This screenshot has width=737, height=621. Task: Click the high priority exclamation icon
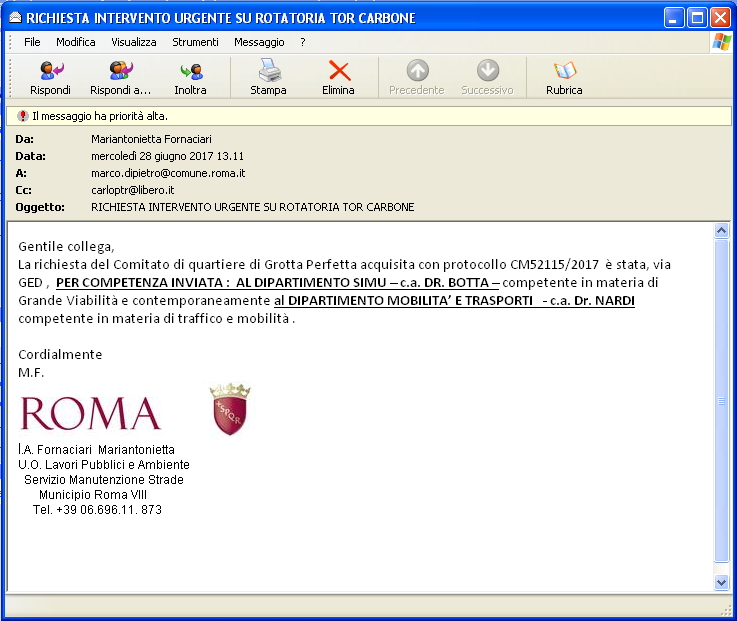coord(22,116)
